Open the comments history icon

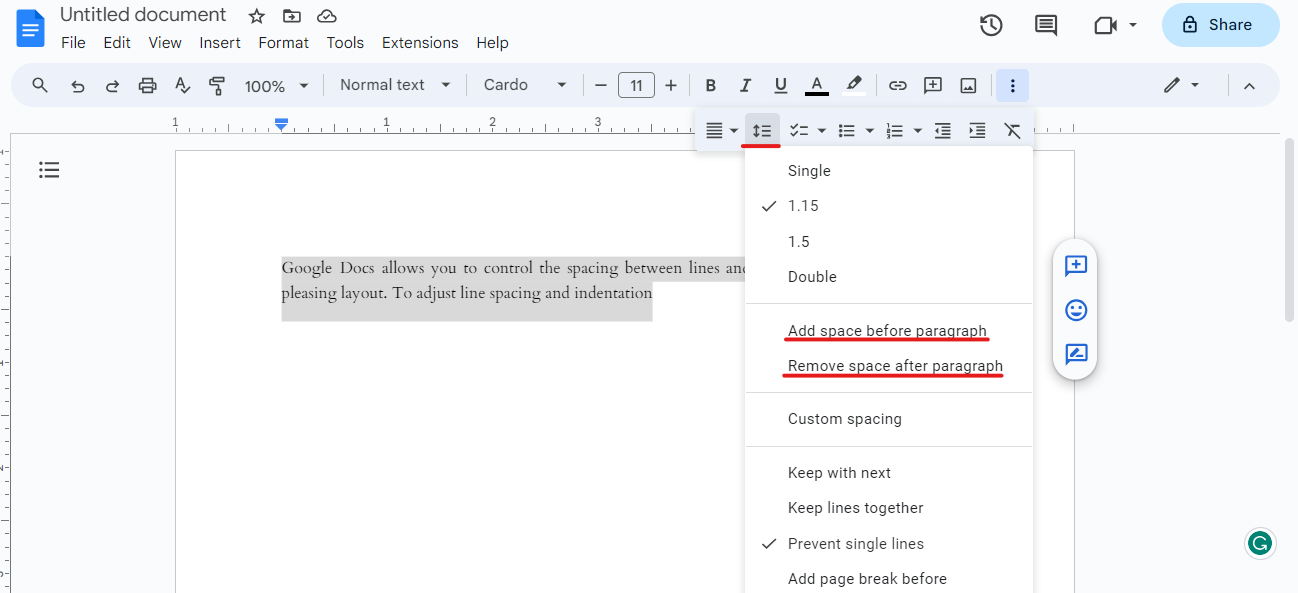[1046, 25]
